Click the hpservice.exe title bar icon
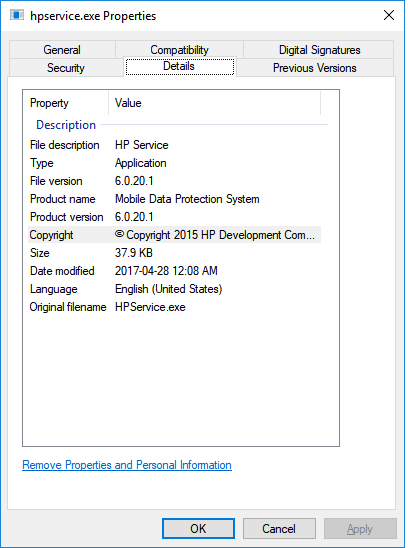Image resolution: width=408 pixels, height=548 pixels. click(17, 15)
